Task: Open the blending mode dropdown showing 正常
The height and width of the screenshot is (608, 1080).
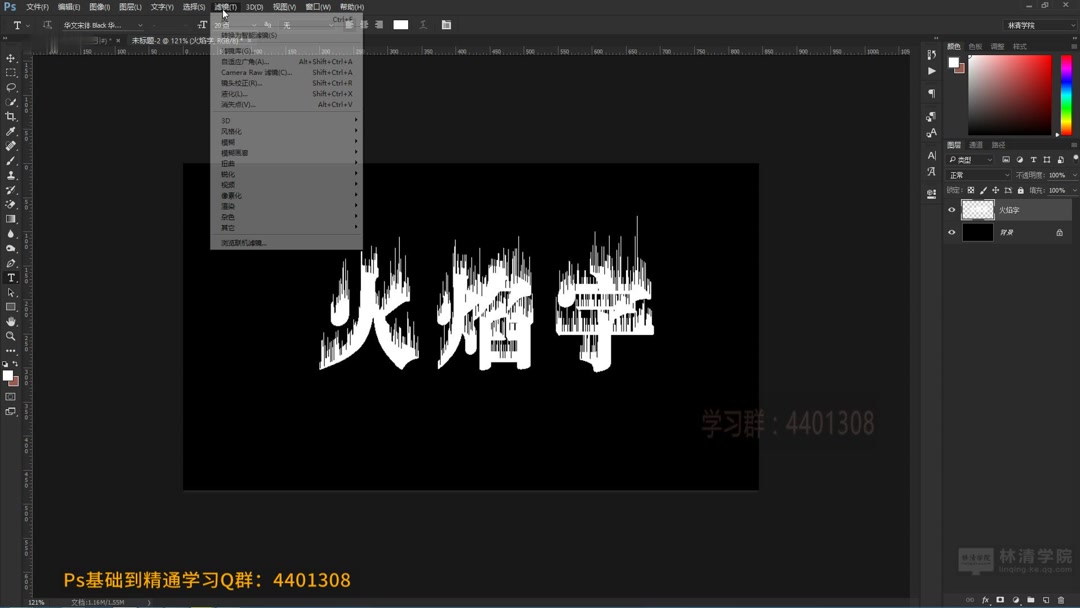Action: [976, 174]
